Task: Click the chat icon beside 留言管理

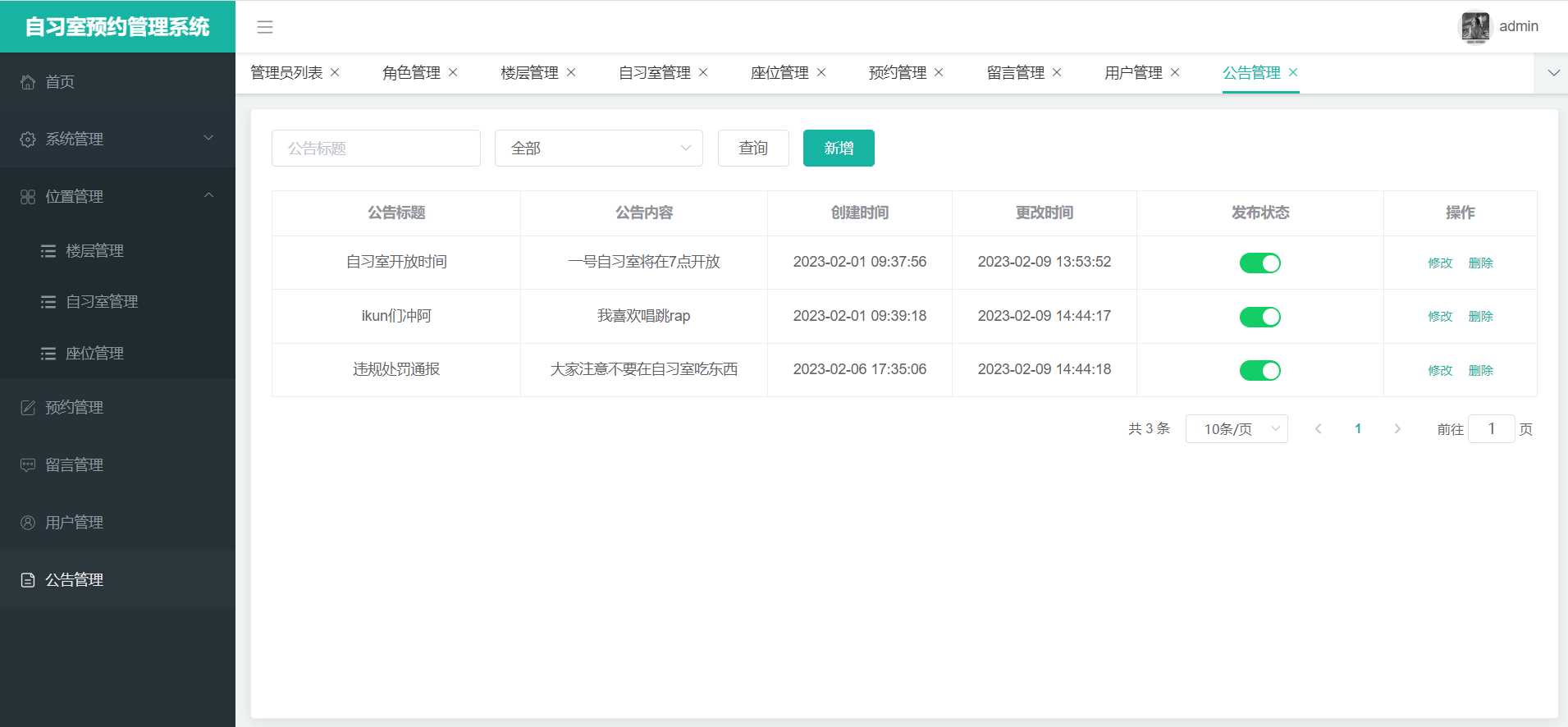Action: click(28, 465)
